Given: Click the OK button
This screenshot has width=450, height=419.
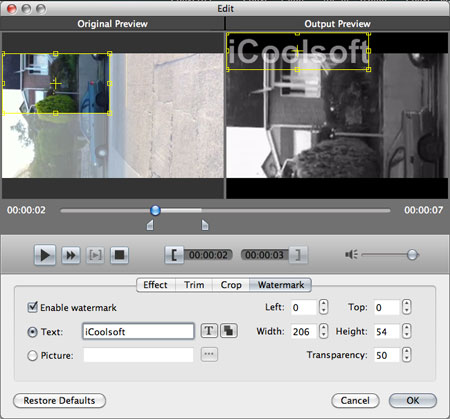Looking at the screenshot, I should (413, 401).
